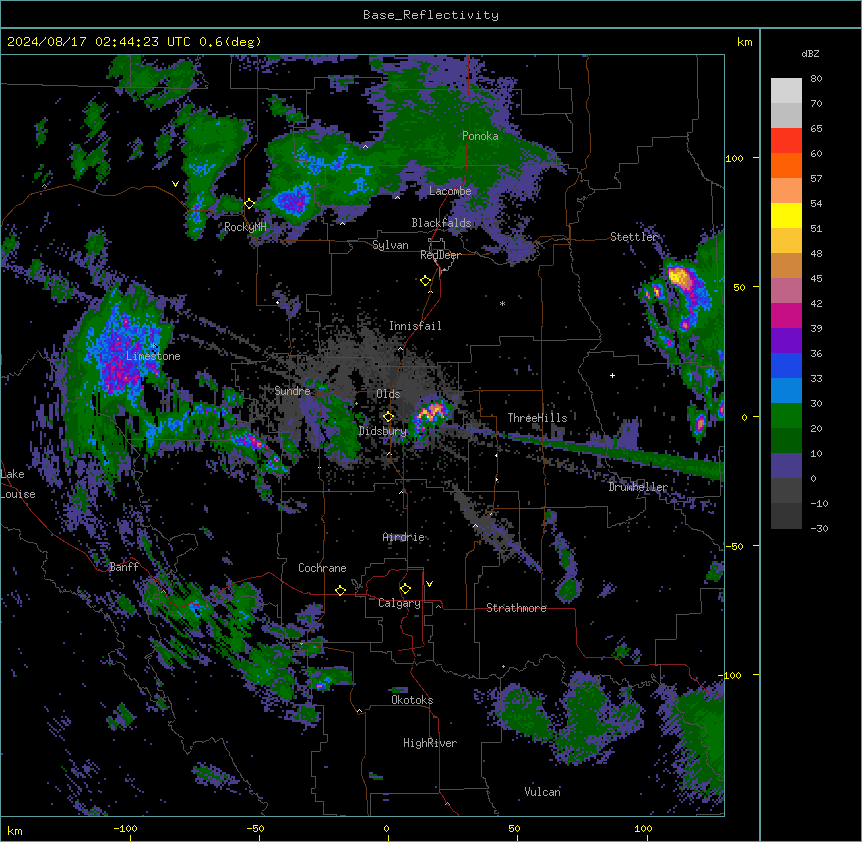
Task: Click the RockyMH town label
Action: pyautogui.click(x=245, y=227)
